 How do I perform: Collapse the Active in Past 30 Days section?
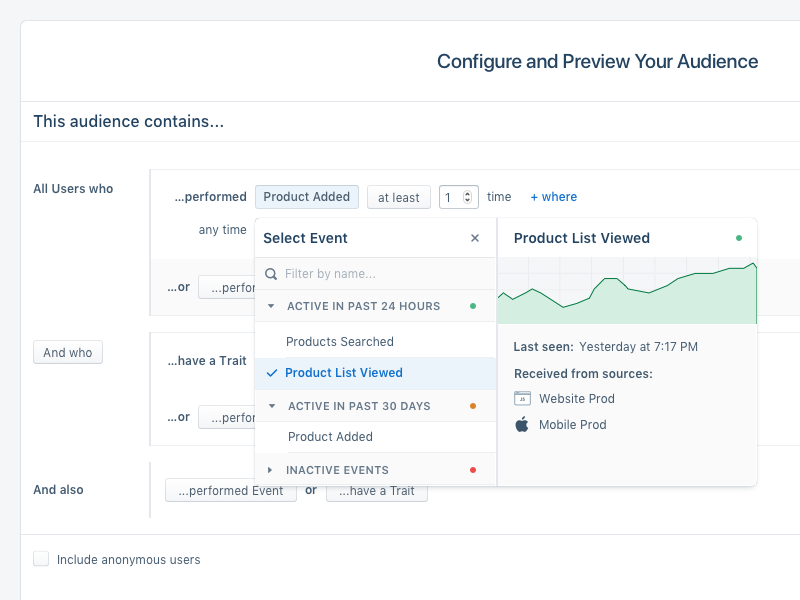[x=271, y=406]
